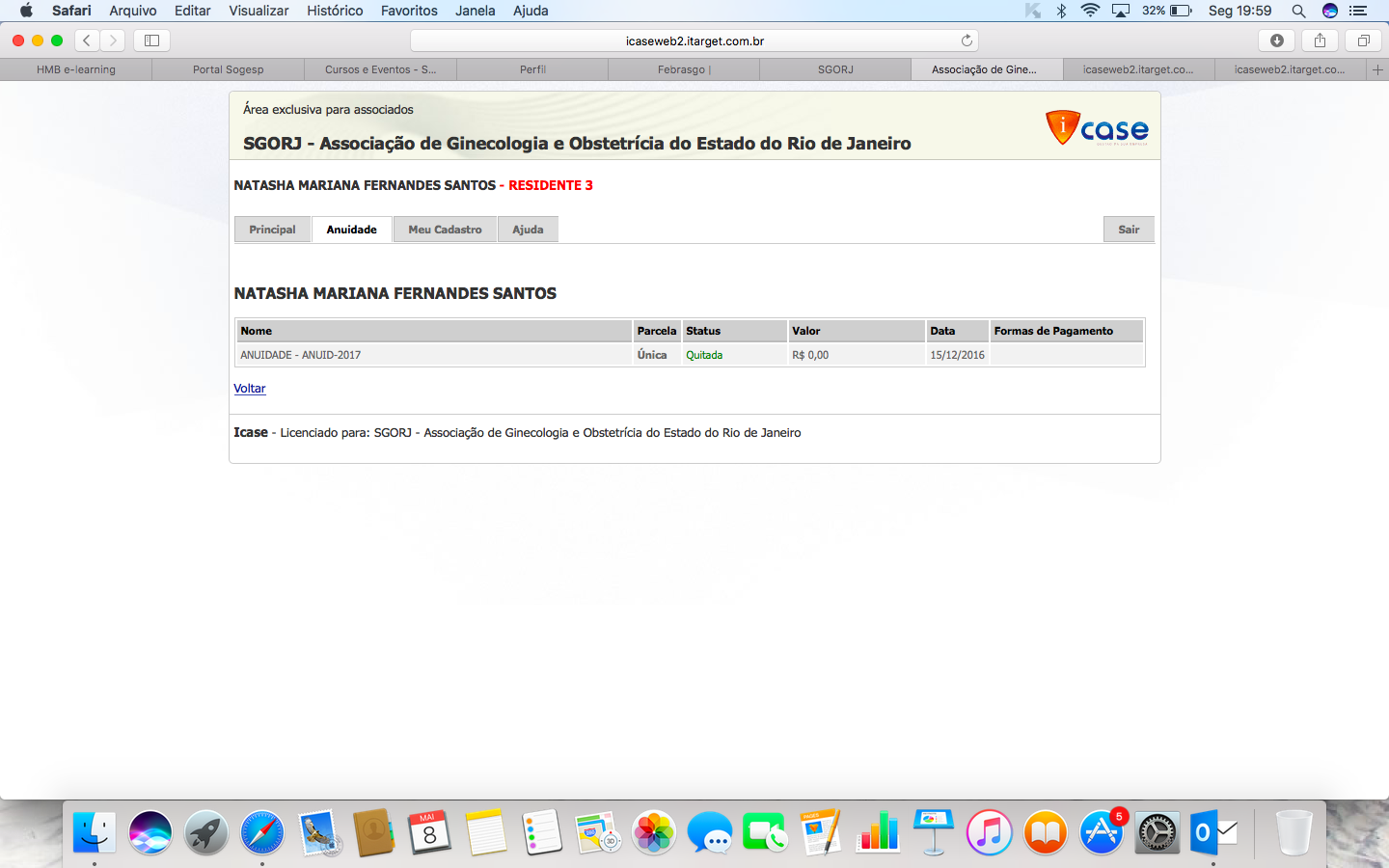This screenshot has height=868, width=1389.
Task: Open the Safari downloads icon
Action: tap(1276, 41)
